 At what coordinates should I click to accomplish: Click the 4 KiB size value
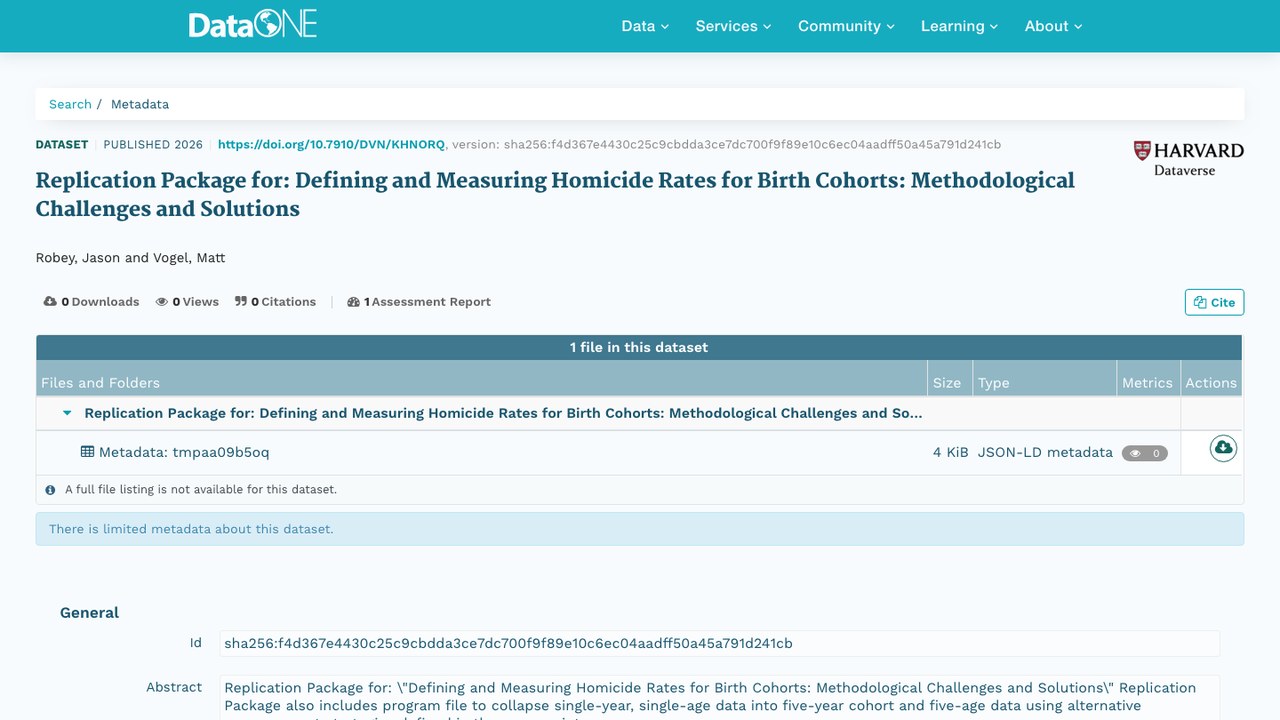point(951,452)
